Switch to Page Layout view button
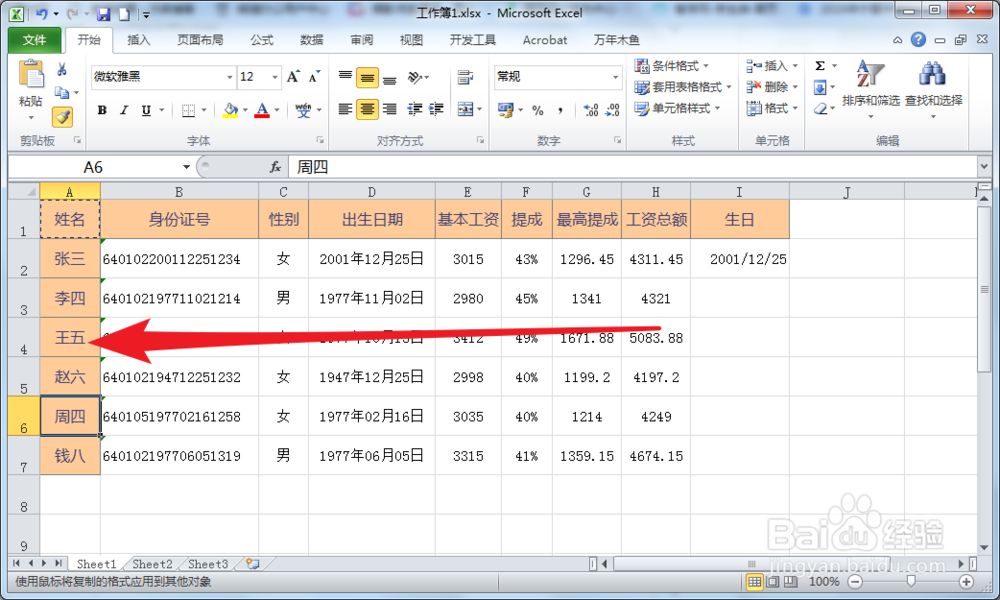This screenshot has width=1000, height=600. (772, 582)
